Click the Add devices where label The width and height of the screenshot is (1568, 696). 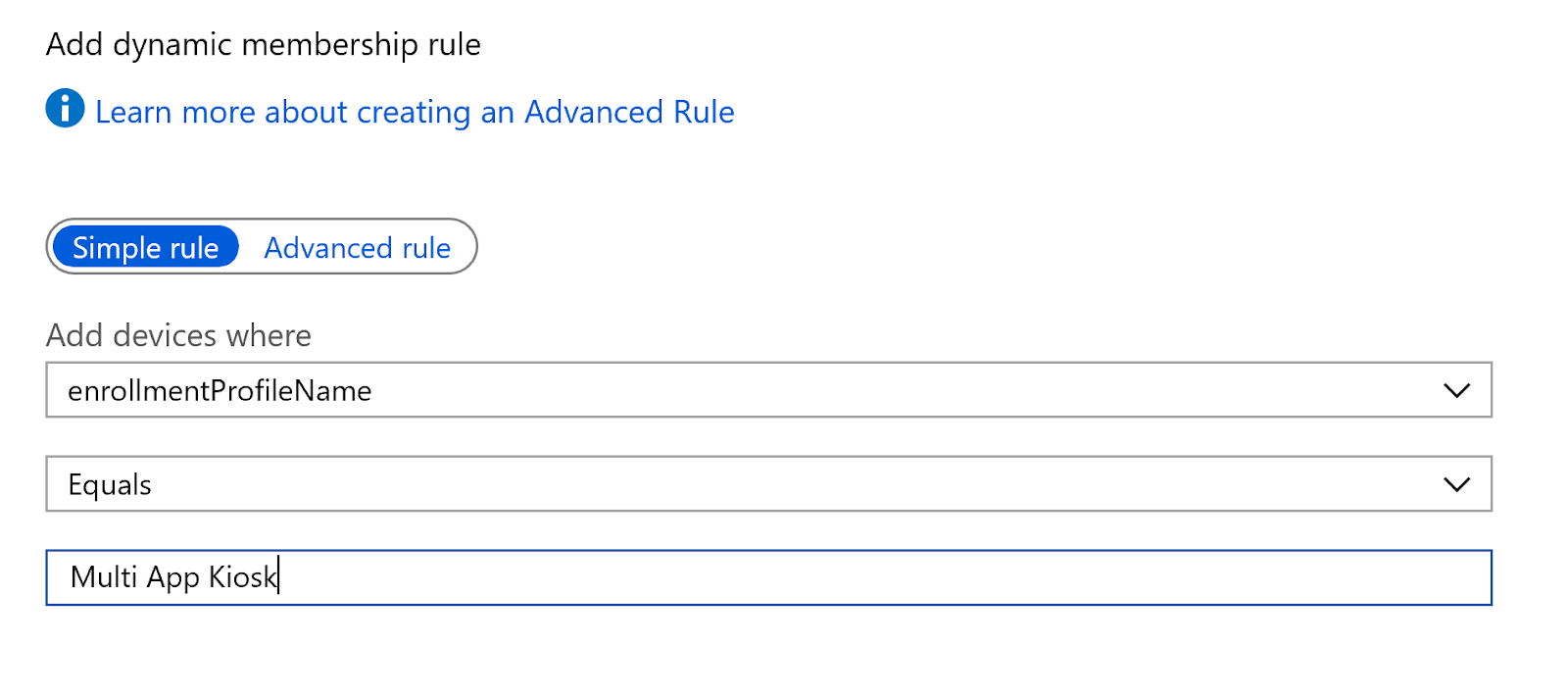point(178,335)
